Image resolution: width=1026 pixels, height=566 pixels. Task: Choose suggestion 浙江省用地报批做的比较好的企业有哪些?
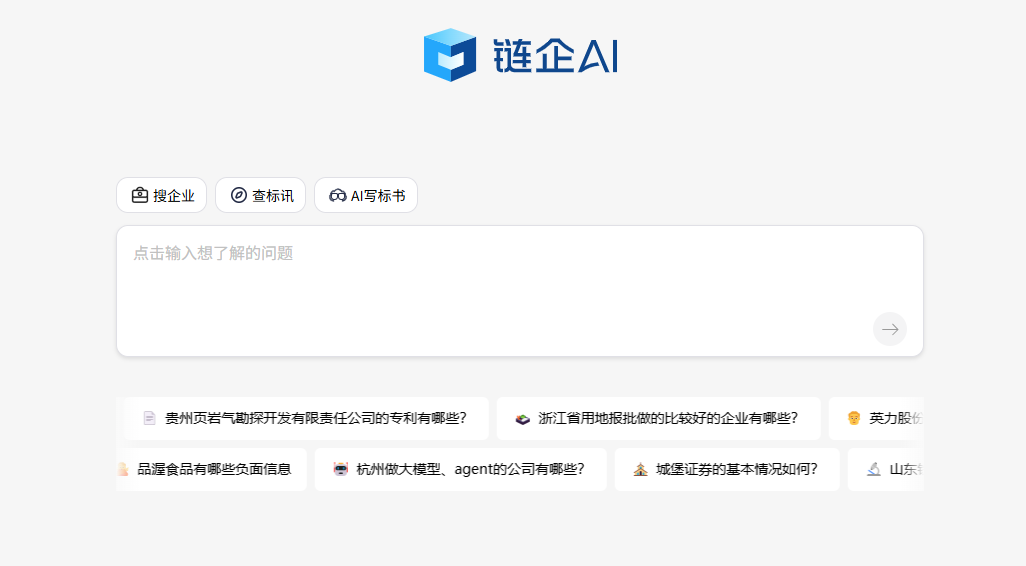click(658, 418)
